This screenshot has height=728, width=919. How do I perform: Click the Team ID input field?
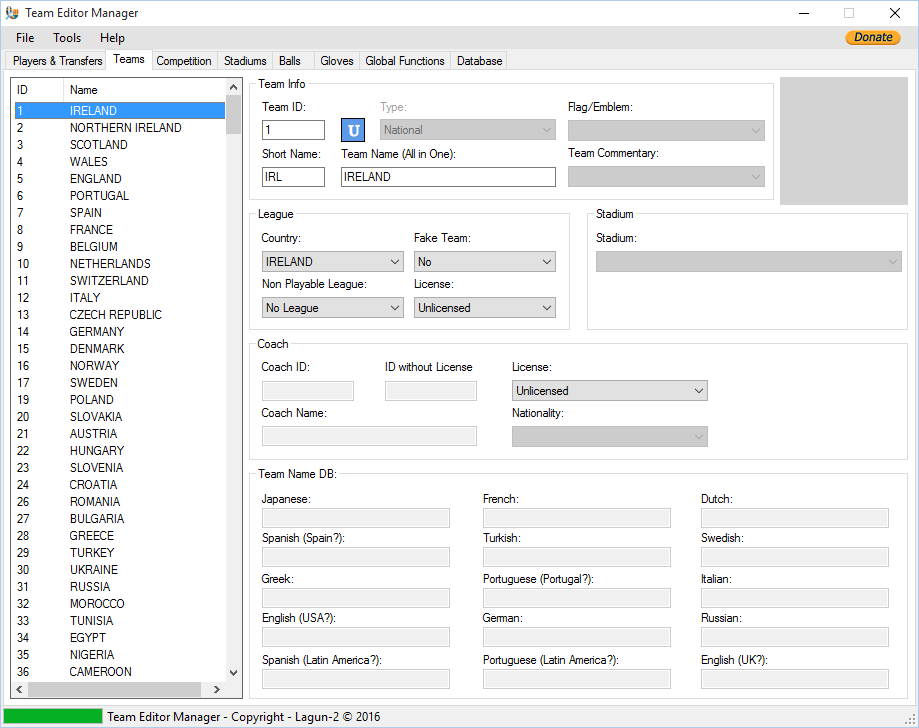[293, 130]
